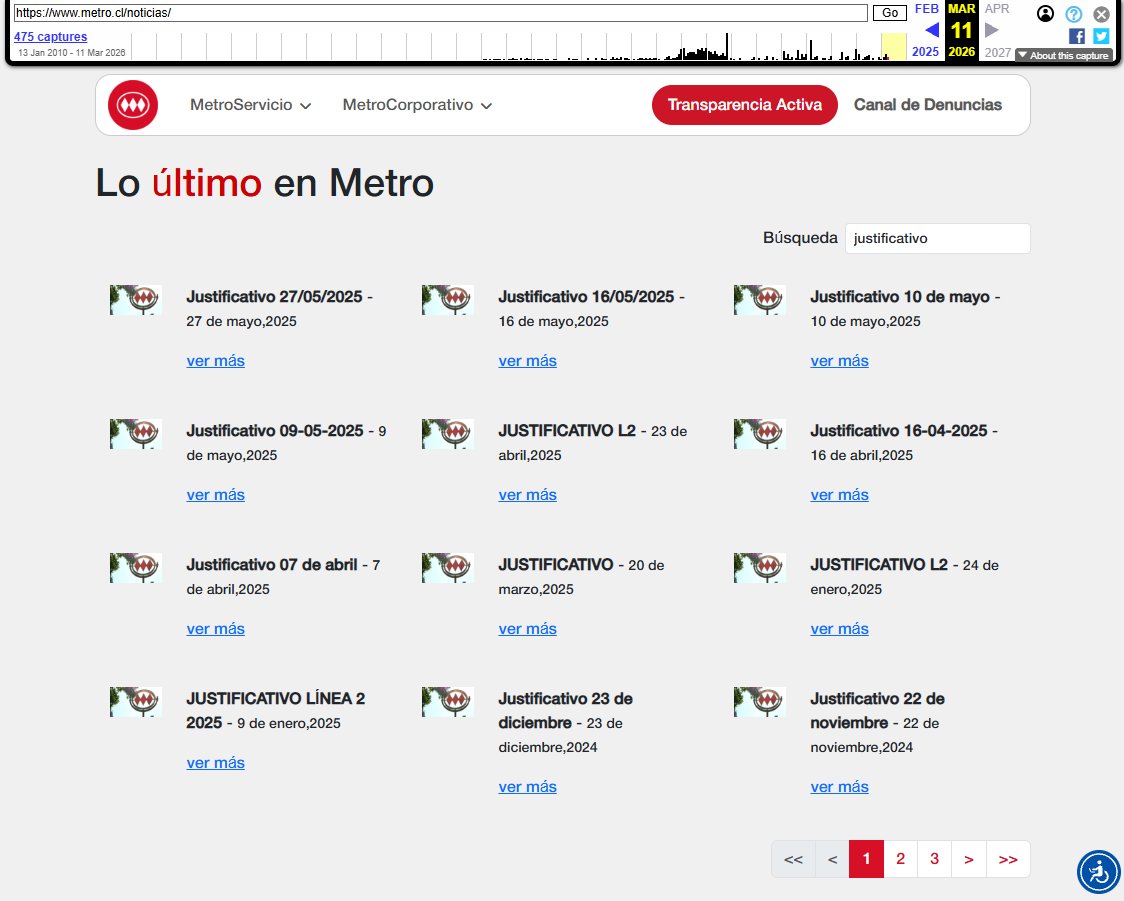Click next page single arrow
This screenshot has width=1124, height=901.
[x=968, y=859]
